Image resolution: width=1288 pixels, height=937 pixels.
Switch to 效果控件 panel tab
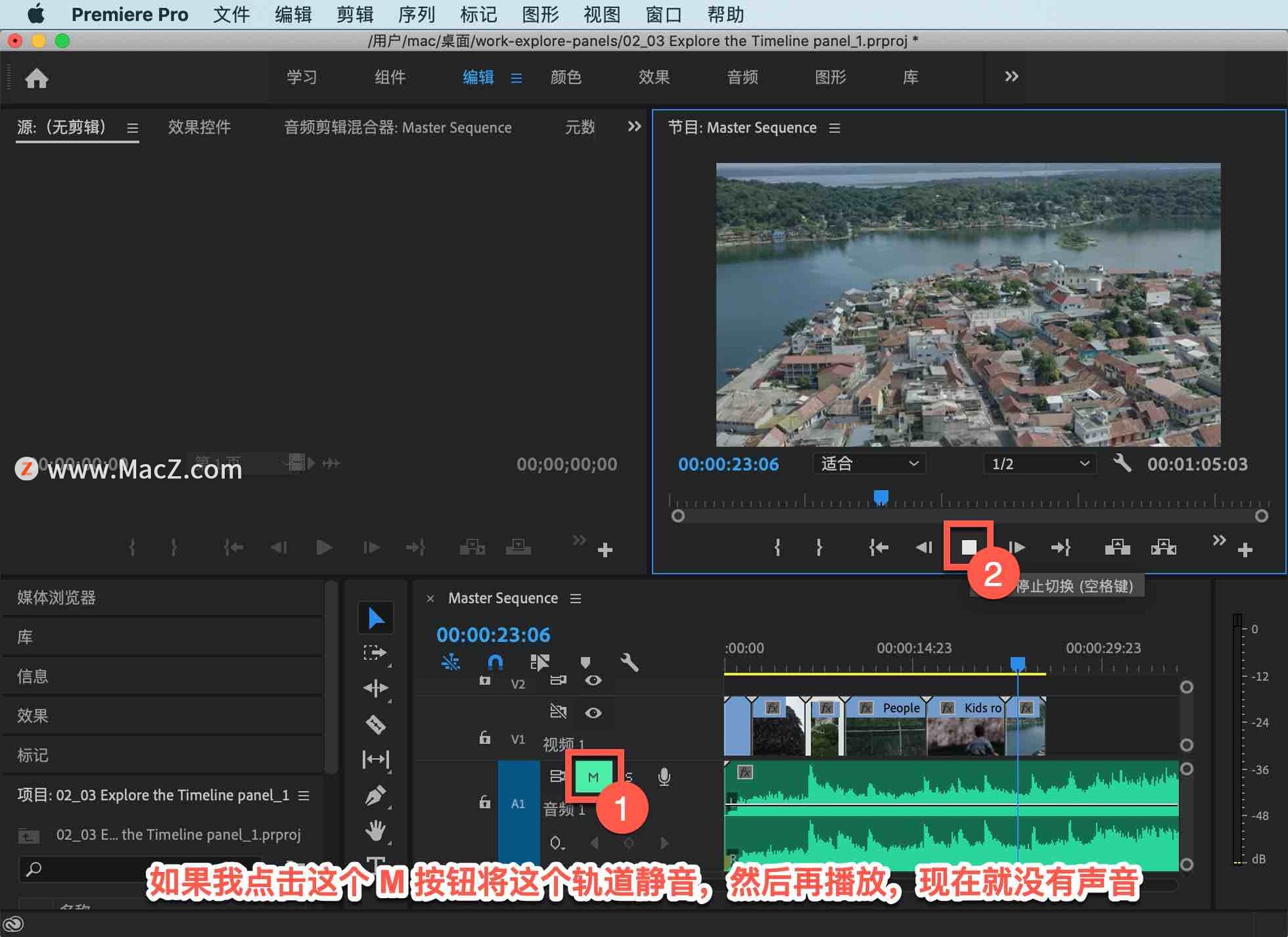click(x=199, y=127)
